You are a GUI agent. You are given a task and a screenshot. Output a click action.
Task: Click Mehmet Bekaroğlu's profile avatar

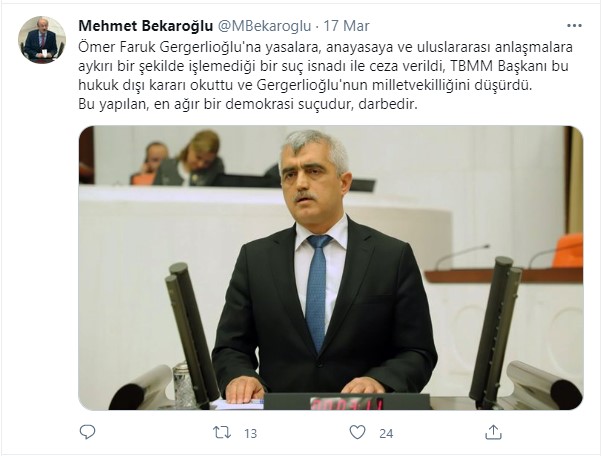42,40
